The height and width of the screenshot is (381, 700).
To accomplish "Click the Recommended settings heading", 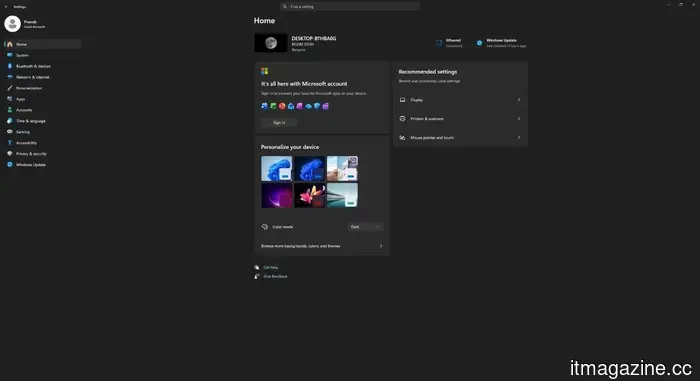I will 428,71.
